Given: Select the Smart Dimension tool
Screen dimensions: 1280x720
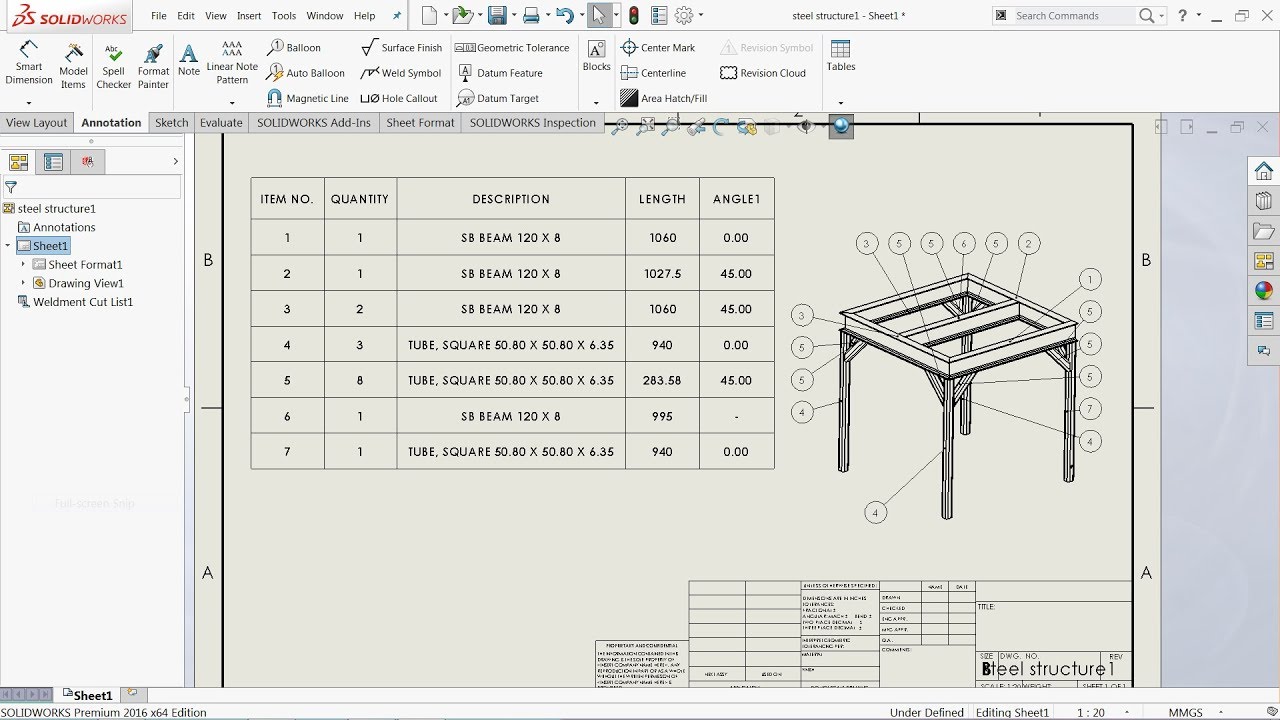Looking at the screenshot, I should point(27,62).
